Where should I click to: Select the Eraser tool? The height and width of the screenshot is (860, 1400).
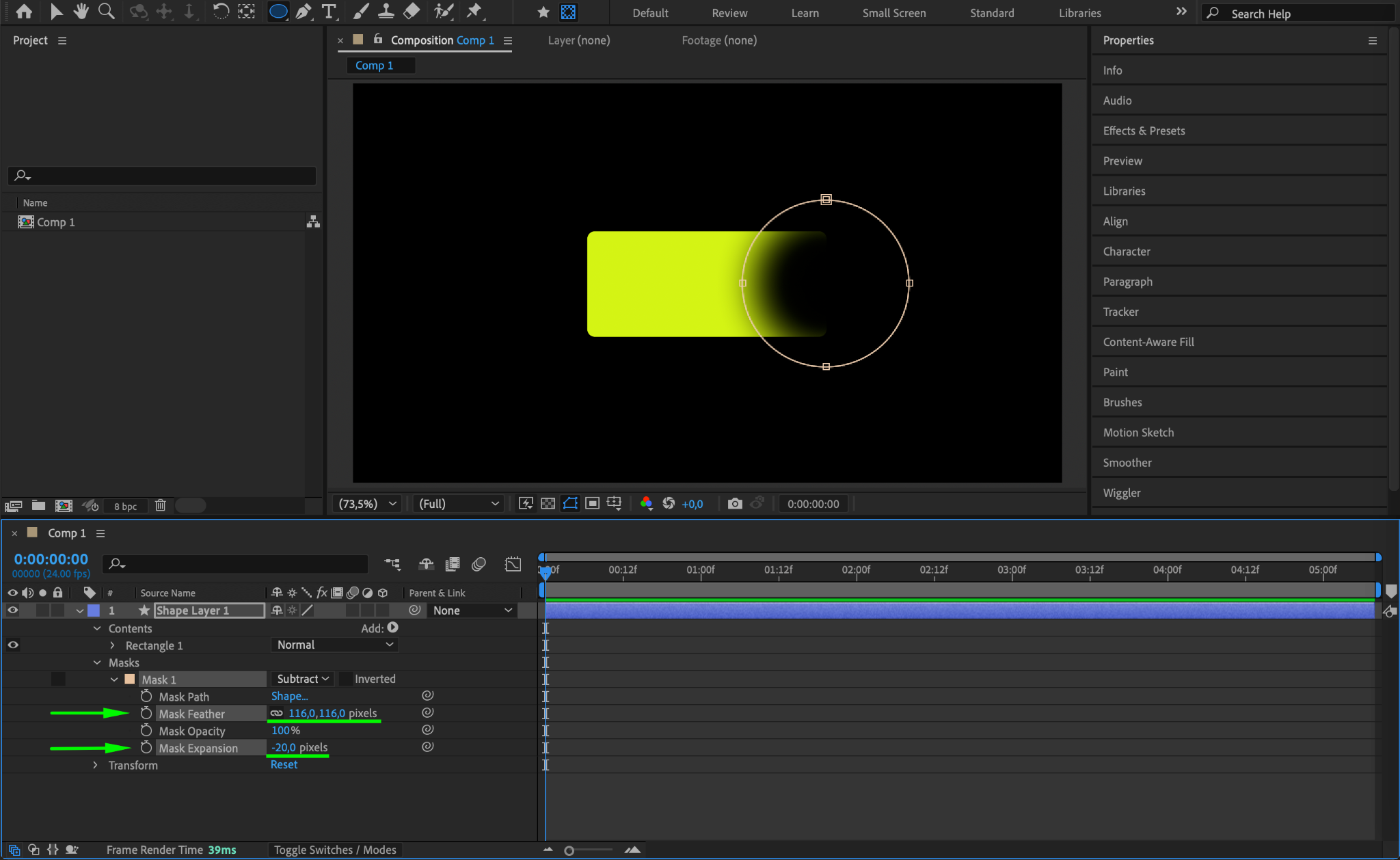tap(412, 12)
